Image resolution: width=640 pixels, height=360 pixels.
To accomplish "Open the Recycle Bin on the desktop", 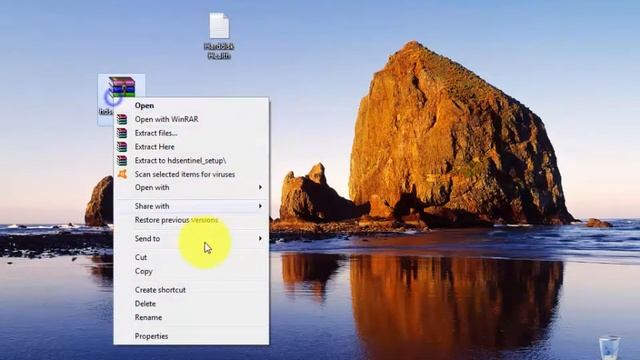I will [x=610, y=348].
